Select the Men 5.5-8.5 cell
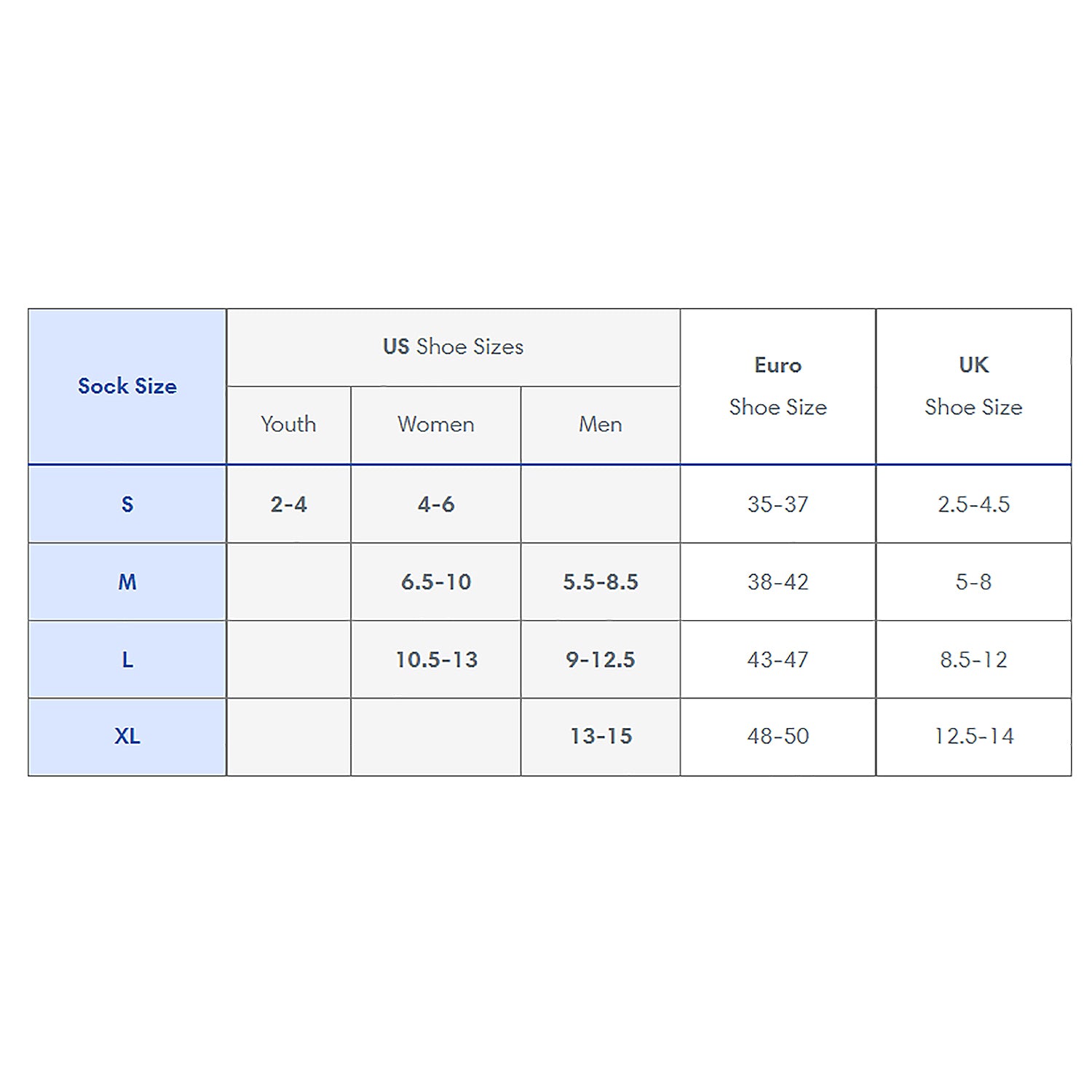1092x1092 pixels. pyautogui.click(x=601, y=582)
